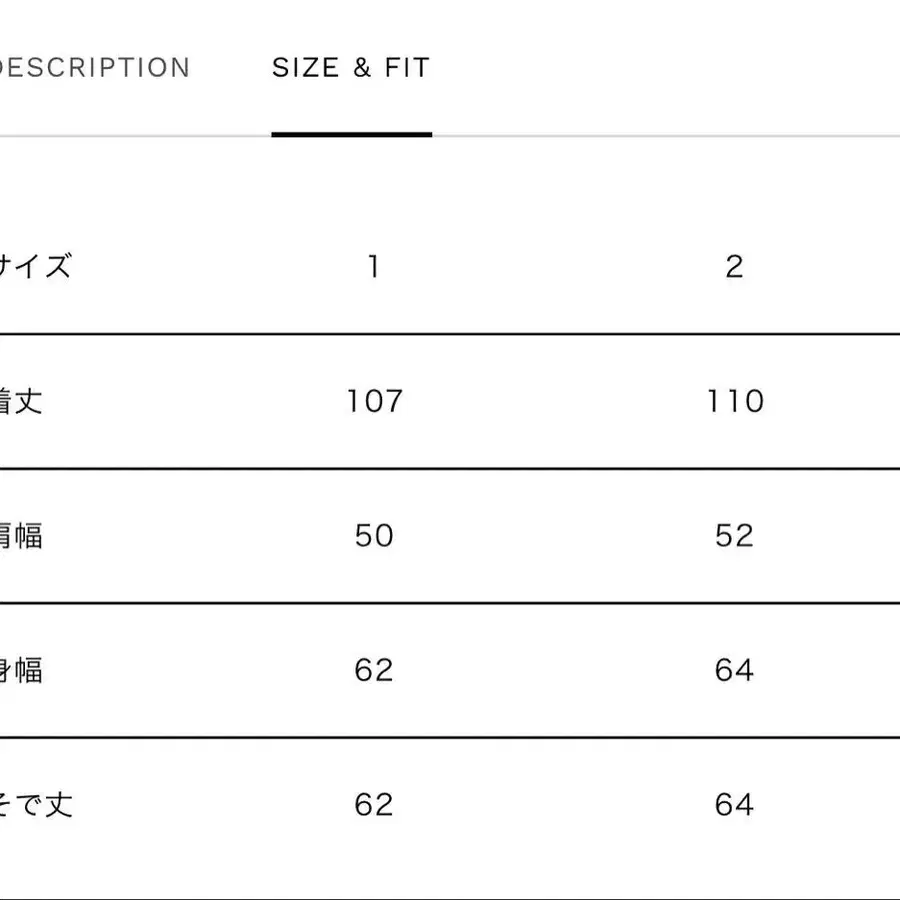Screen dimensions: 900x900
Task: Click the active tab underline indicator
Action: [x=351, y=135]
